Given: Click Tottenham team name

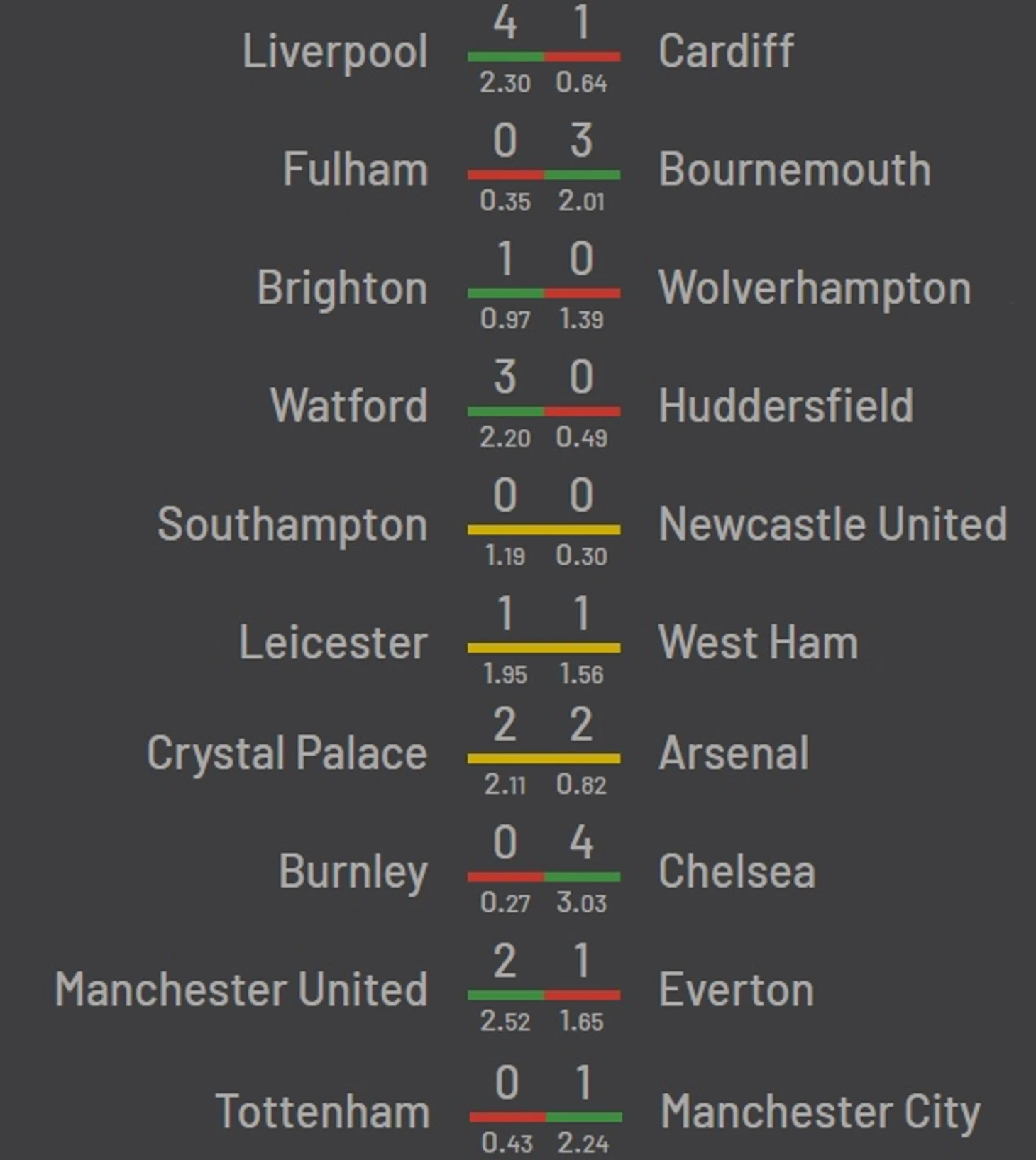Looking at the screenshot, I should pyautogui.click(x=323, y=1112).
